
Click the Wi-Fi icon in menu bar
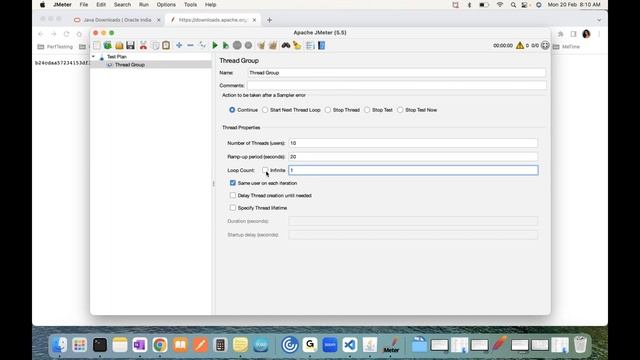click(500, 5)
